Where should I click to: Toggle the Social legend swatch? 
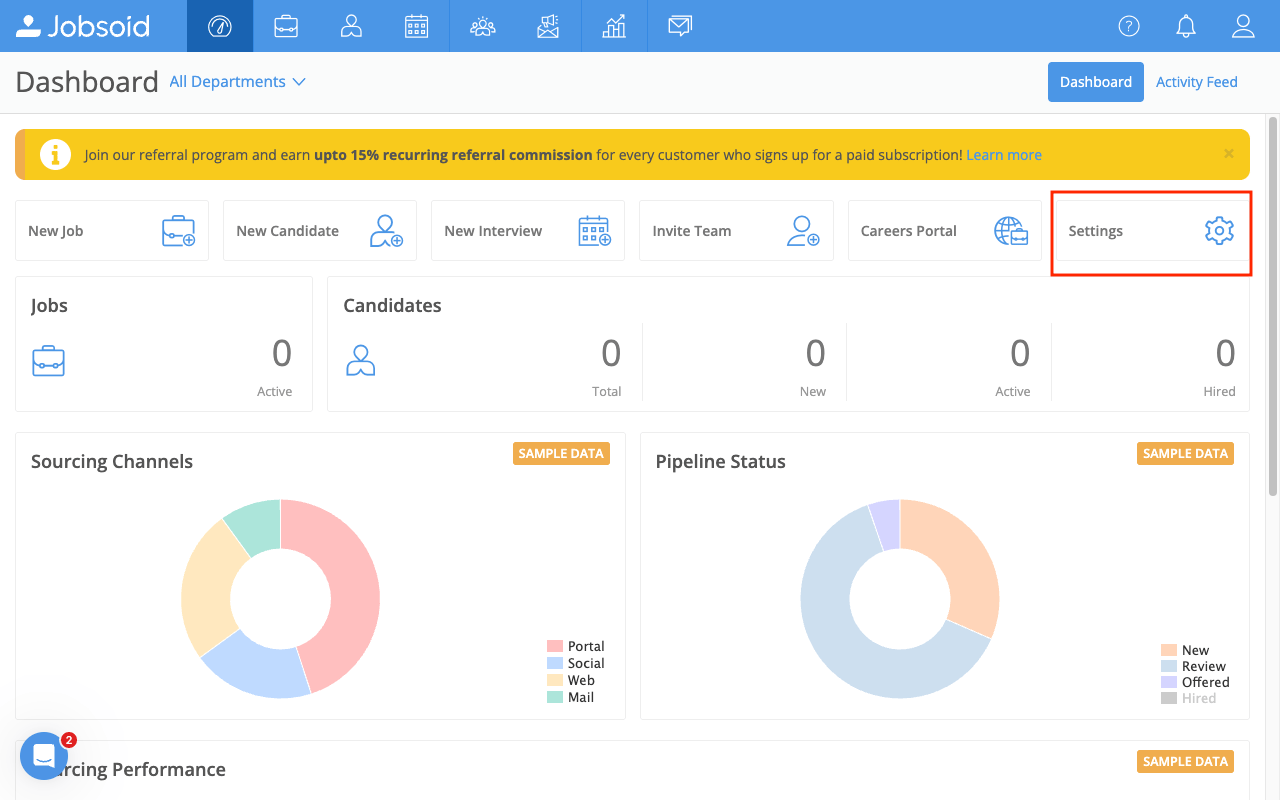[555, 663]
